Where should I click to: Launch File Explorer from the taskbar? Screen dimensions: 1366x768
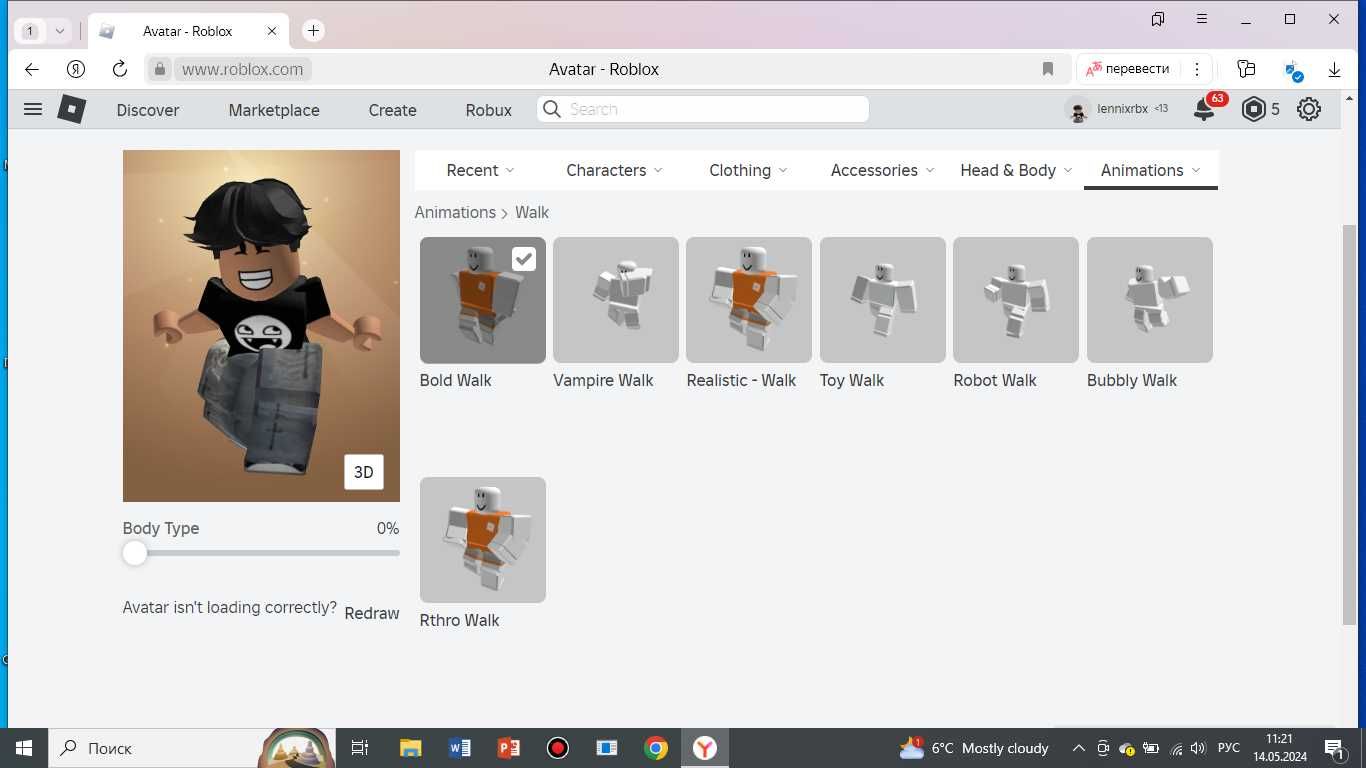point(410,748)
